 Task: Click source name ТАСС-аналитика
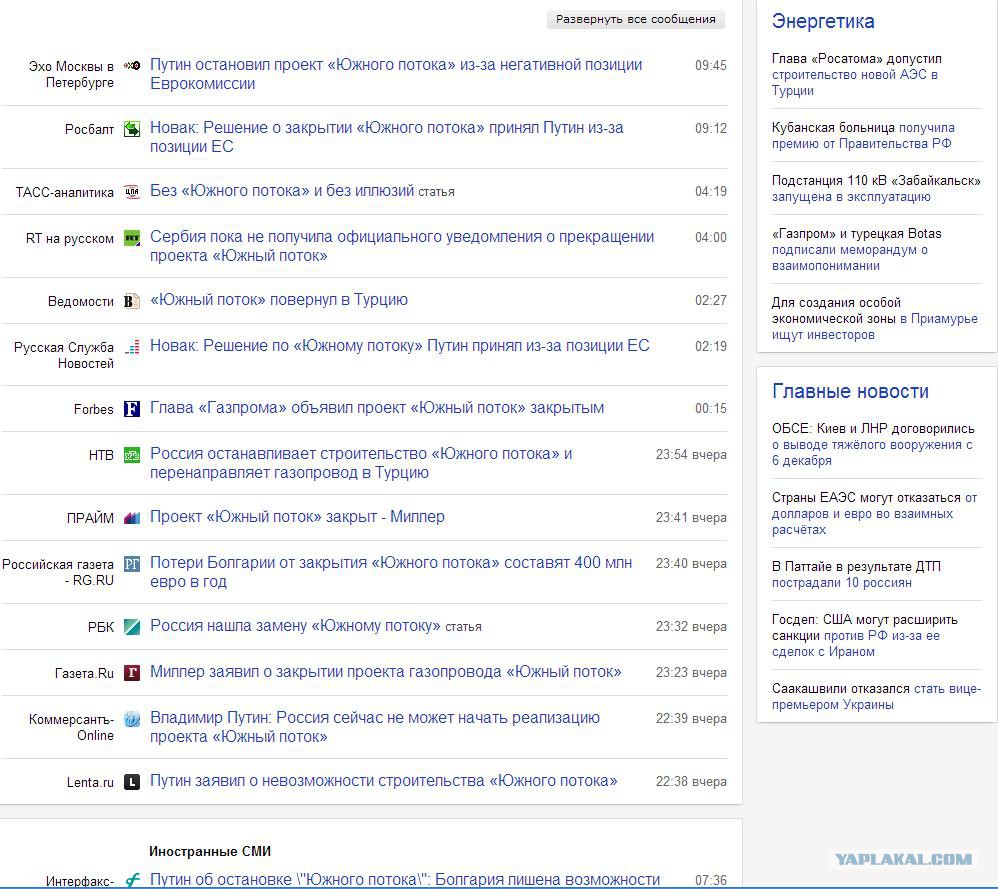click(x=64, y=192)
